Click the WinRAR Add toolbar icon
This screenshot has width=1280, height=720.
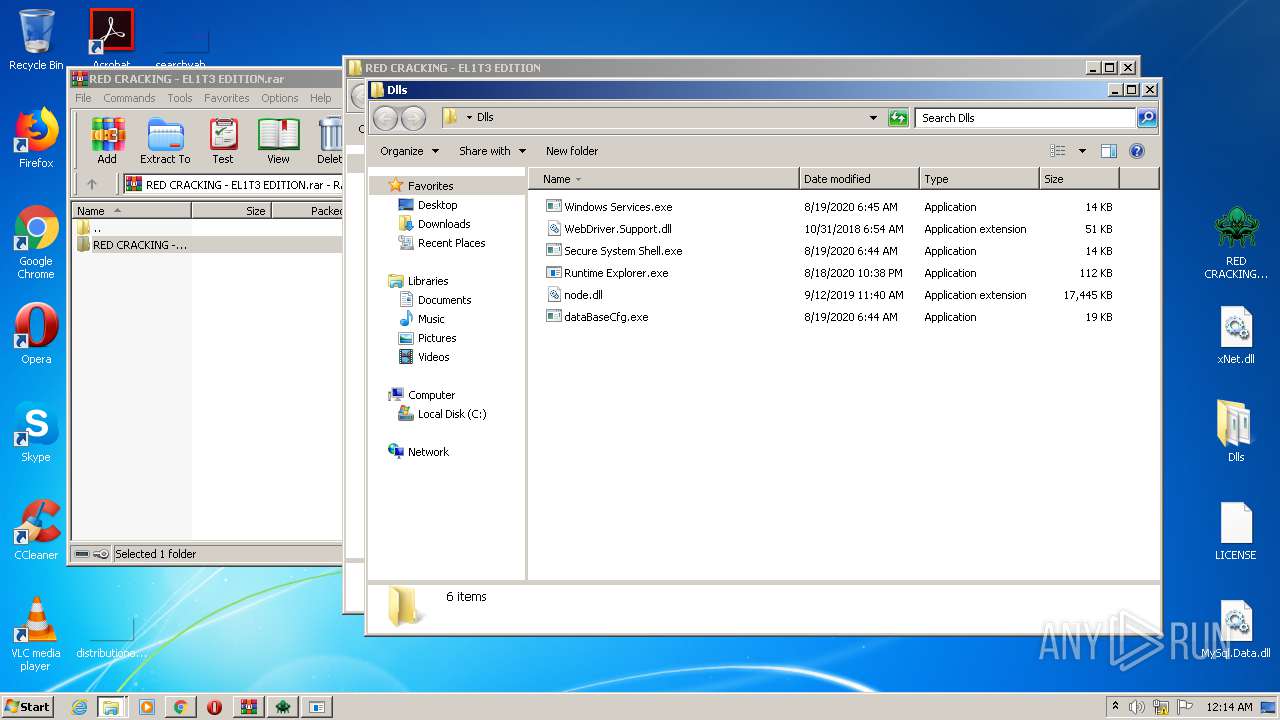point(107,141)
